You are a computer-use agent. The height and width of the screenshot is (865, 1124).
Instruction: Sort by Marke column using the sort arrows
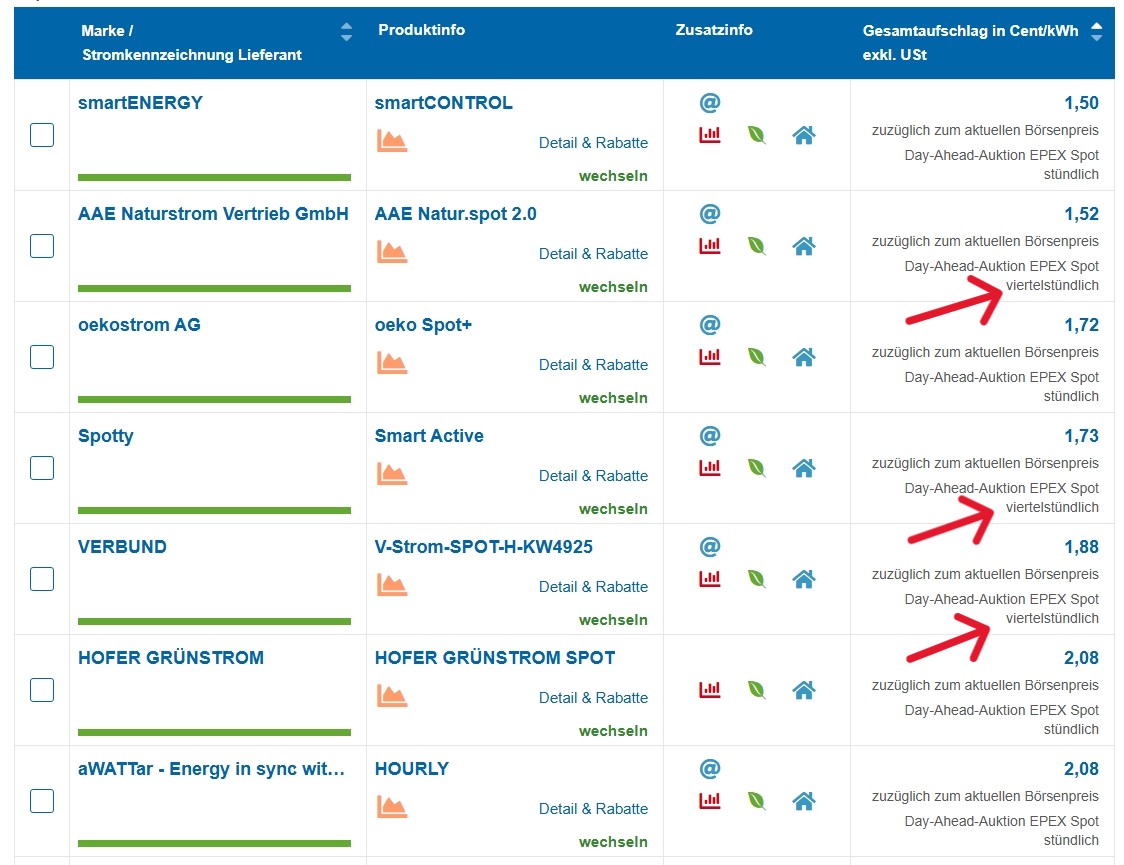(346, 32)
